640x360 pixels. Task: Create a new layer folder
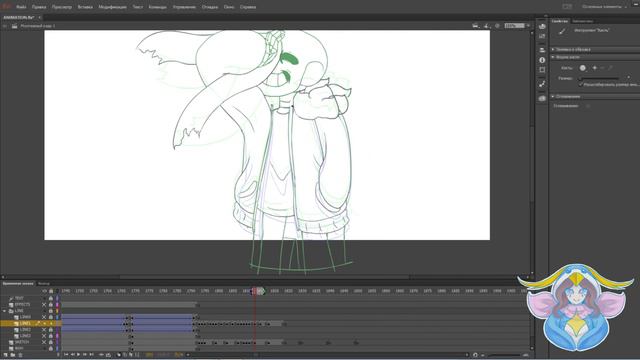pos(13,355)
